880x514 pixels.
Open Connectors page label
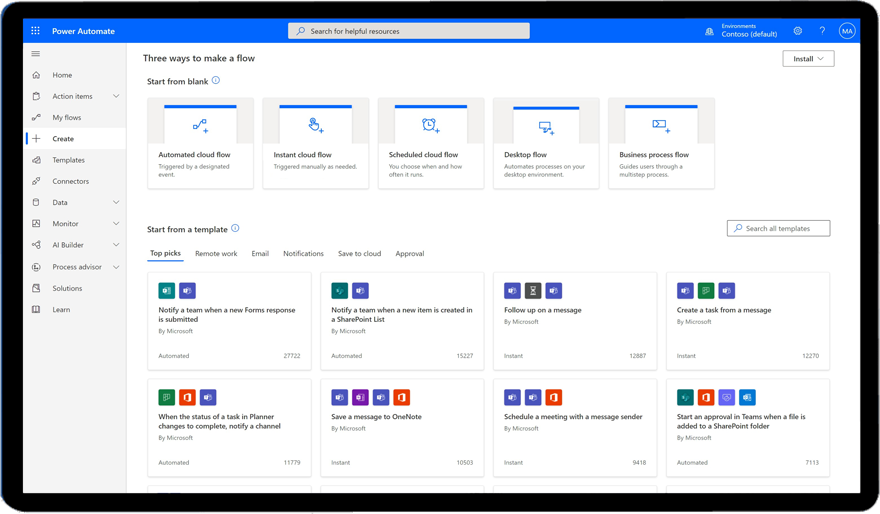click(71, 181)
